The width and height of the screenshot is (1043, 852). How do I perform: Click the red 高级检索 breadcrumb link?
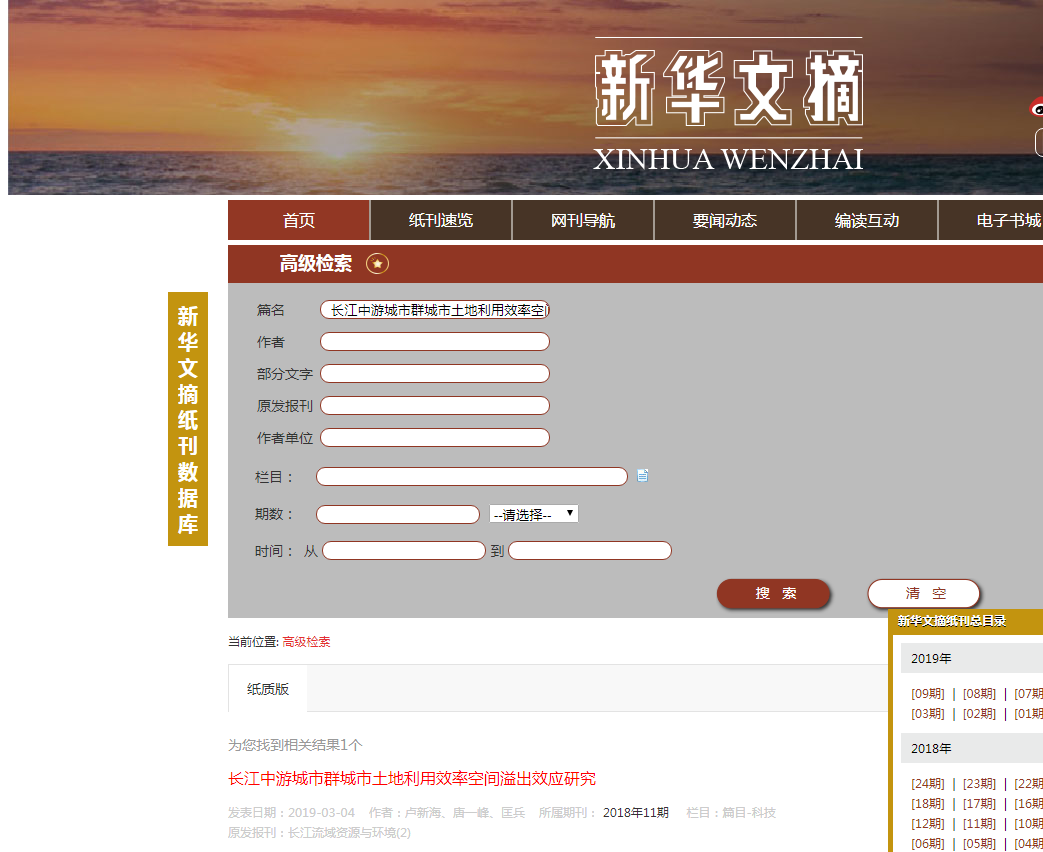tap(306, 642)
